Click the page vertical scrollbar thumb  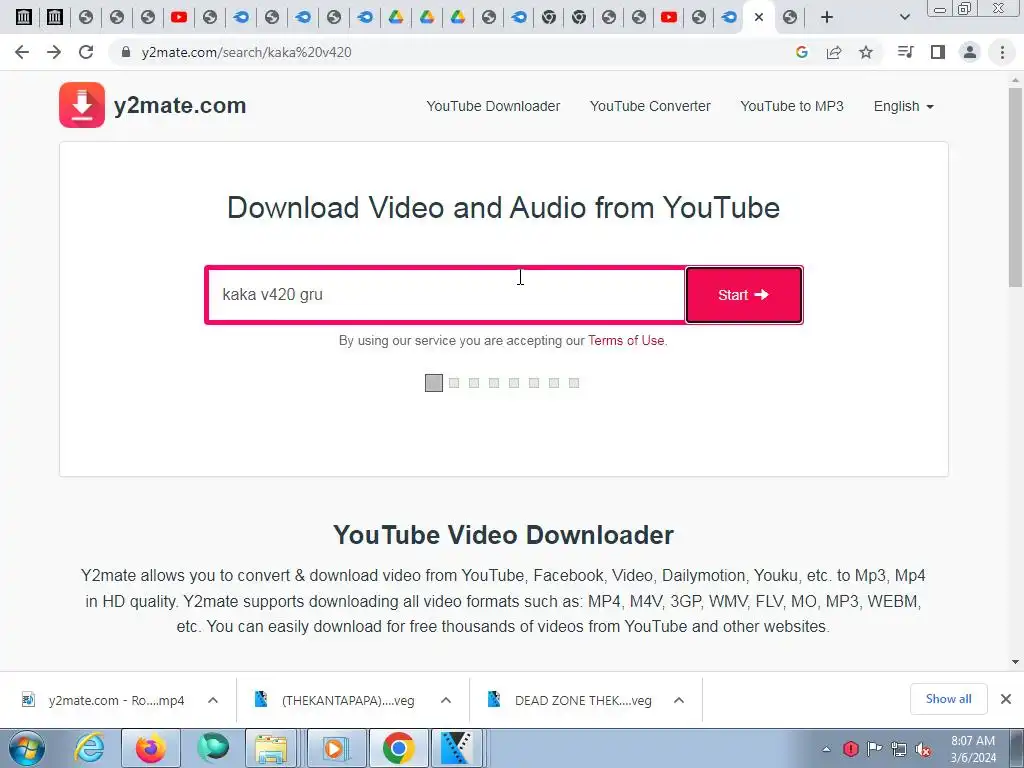[x=1015, y=187]
